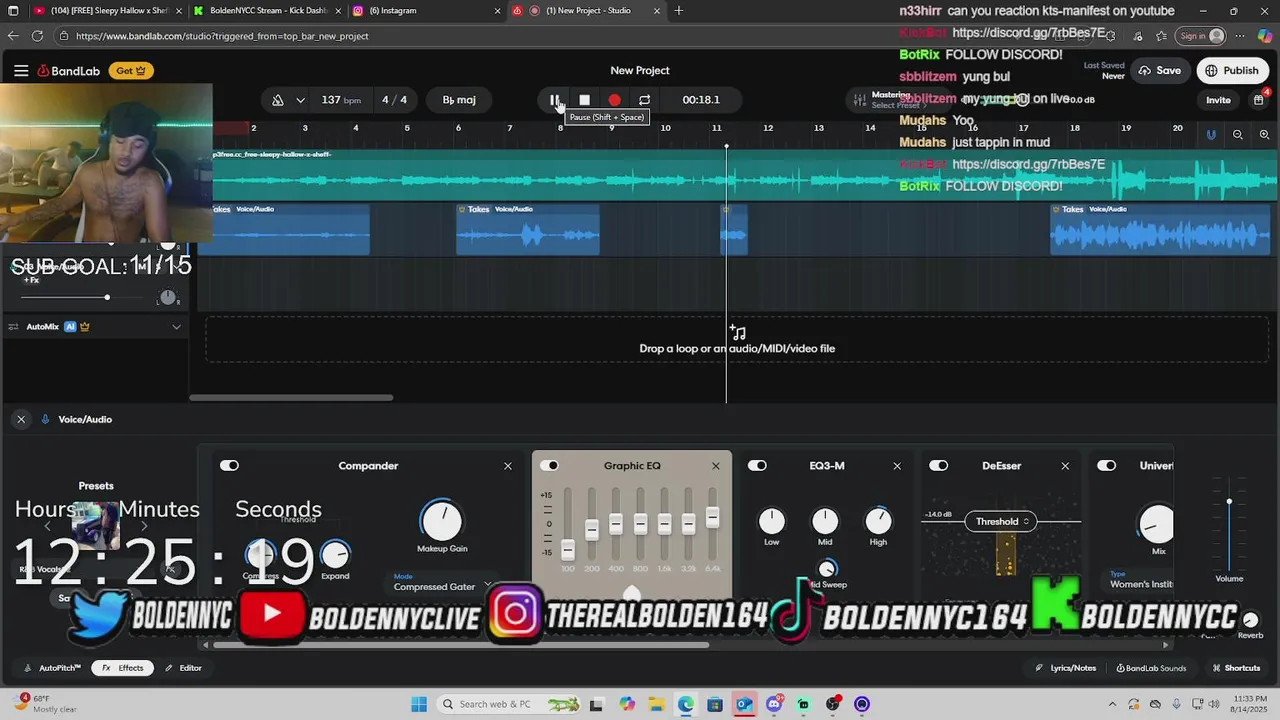The image size is (1280, 720).
Task: Open the B♭ maj key selector
Action: click(459, 100)
